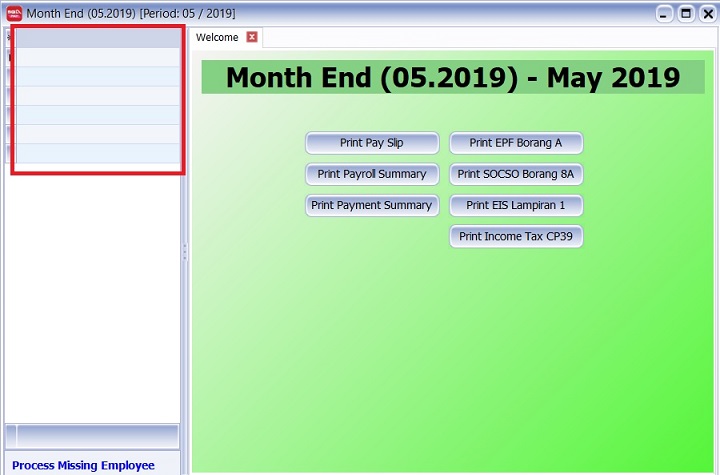
Task: Click Print SOCSO Borang 8A
Action: (x=515, y=174)
